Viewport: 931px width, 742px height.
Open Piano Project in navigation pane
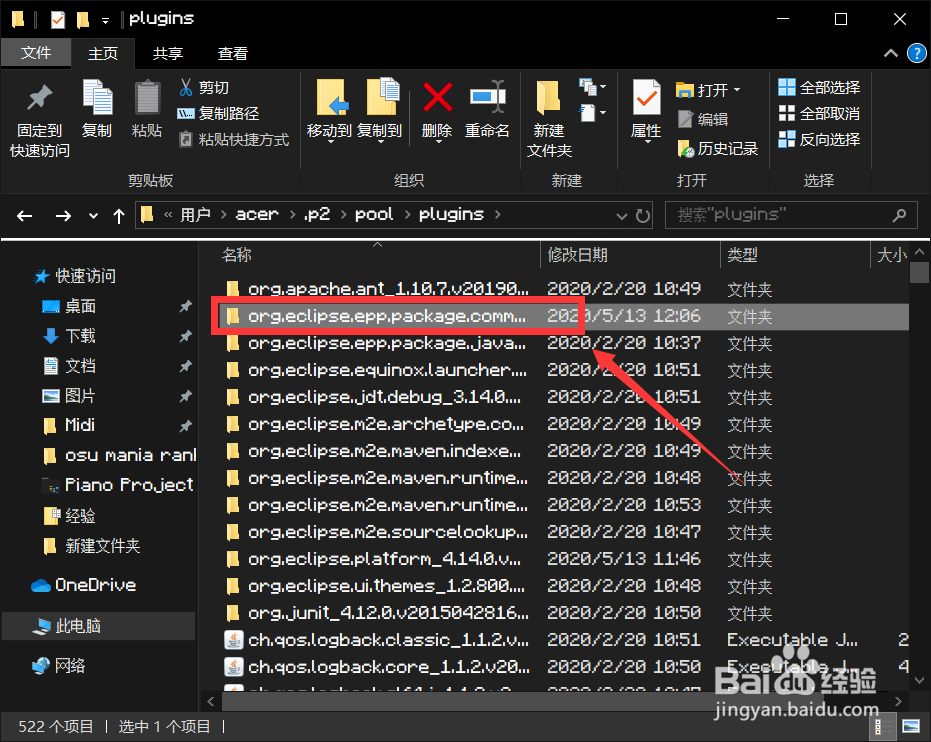tap(119, 485)
